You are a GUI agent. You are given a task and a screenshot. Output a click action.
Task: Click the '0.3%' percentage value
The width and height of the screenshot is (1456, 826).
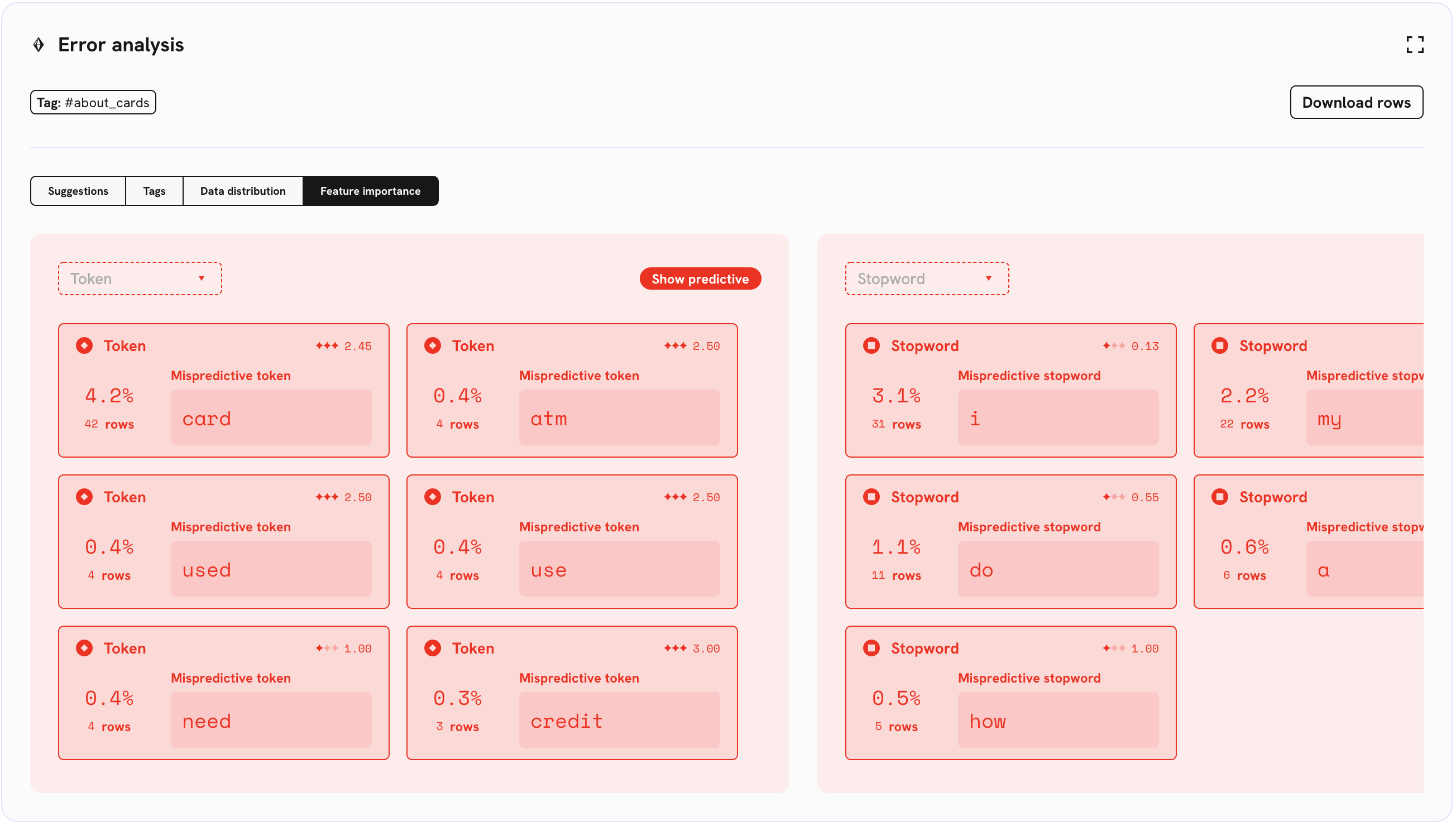click(x=458, y=699)
